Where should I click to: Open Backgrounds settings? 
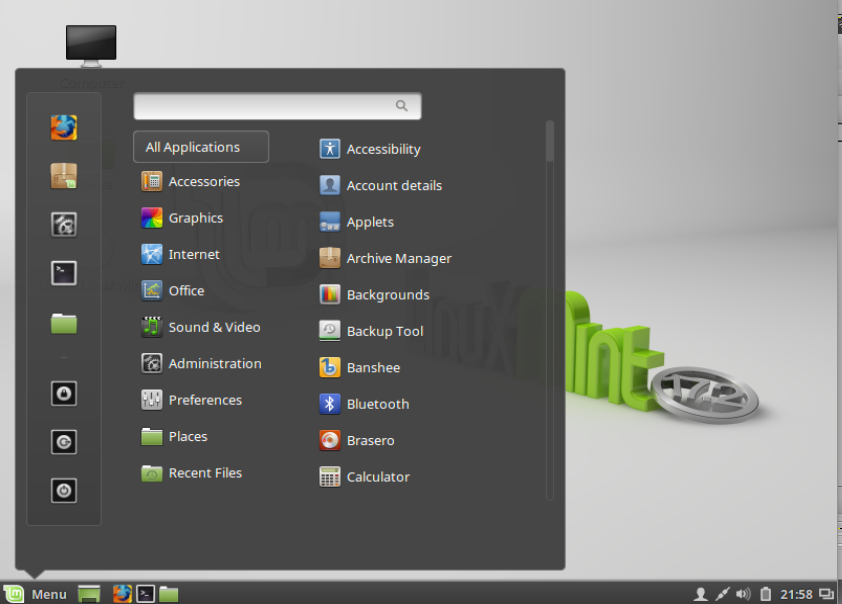tap(374, 295)
